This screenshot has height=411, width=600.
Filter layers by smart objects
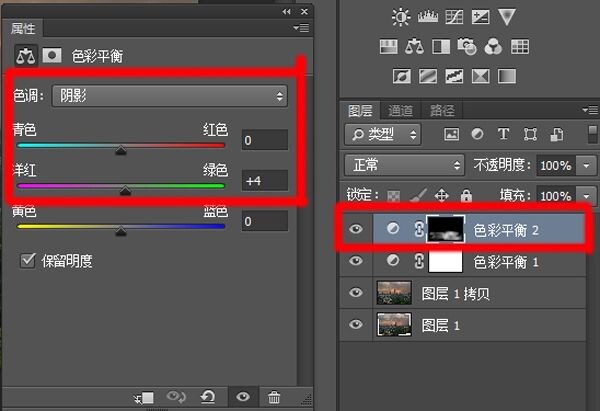[x=556, y=134]
